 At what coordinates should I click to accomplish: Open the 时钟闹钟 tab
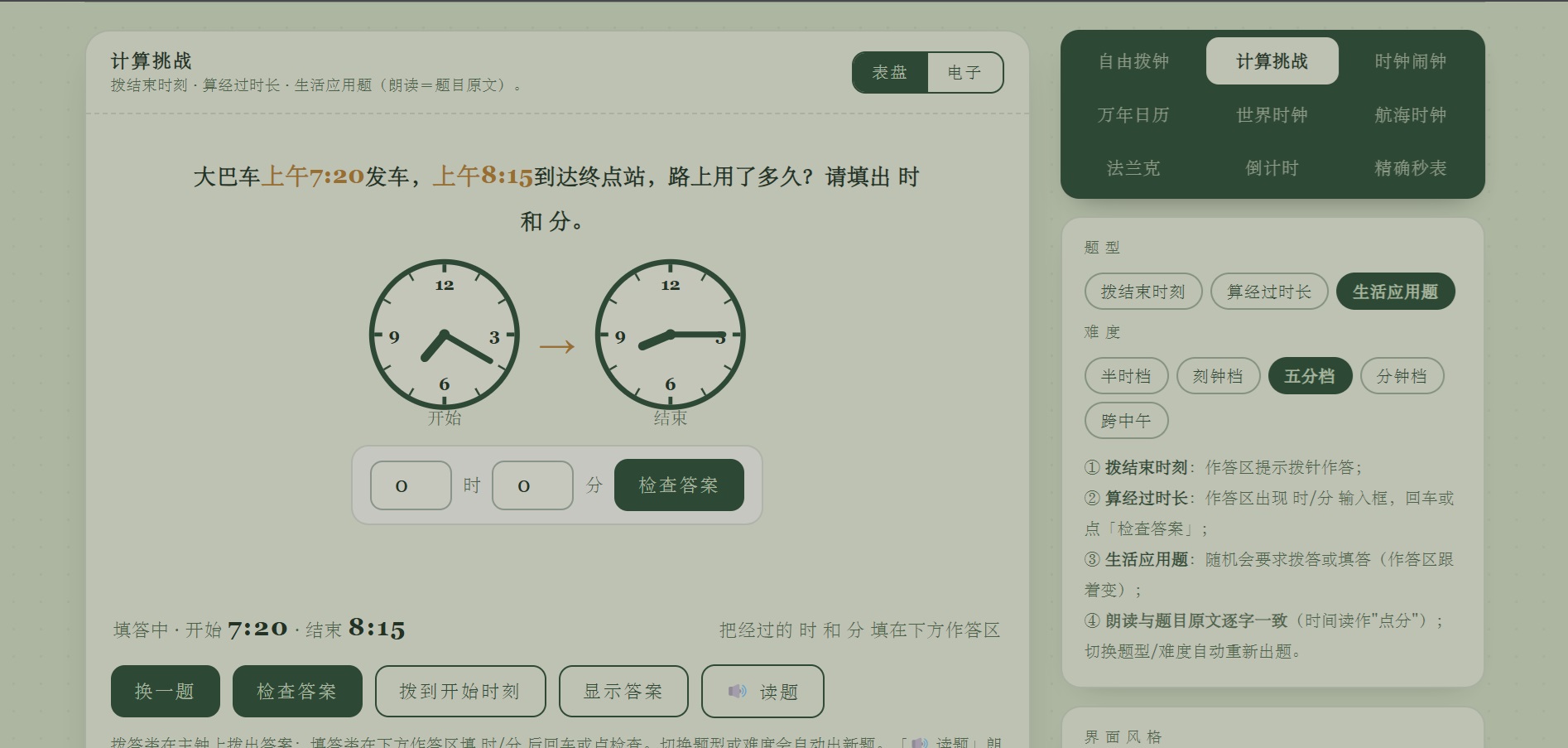[x=1410, y=61]
